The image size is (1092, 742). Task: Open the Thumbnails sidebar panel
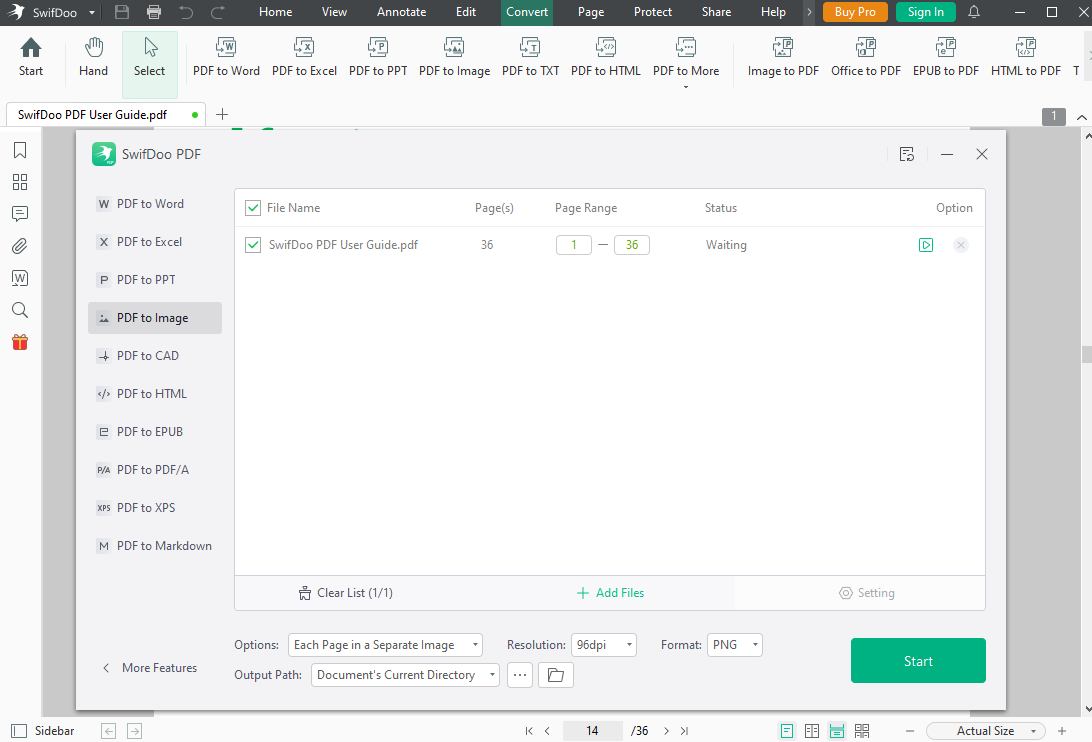coord(20,182)
